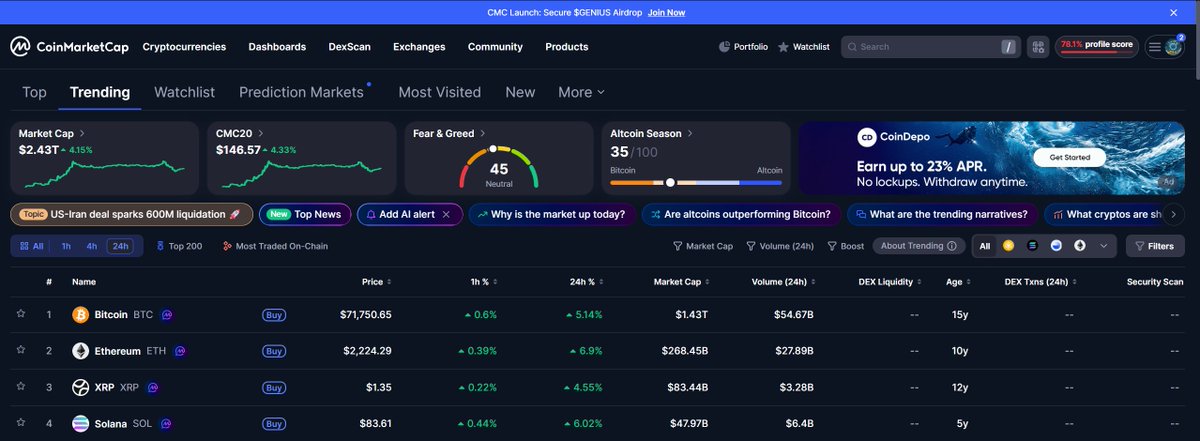
Task: Filter by Ethereum network icon
Action: (x=1080, y=246)
